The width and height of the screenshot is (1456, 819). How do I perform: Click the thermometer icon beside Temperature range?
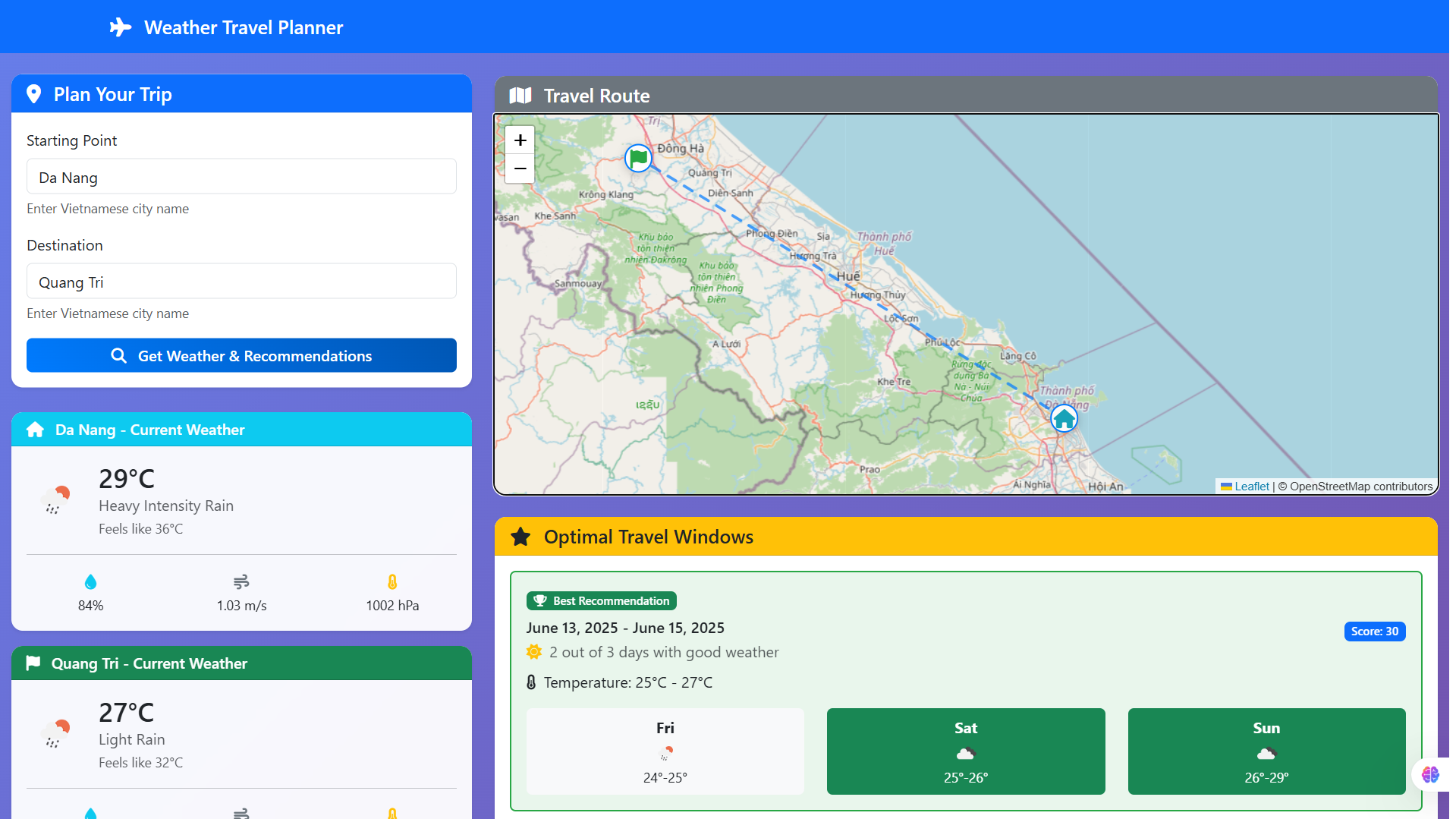pyautogui.click(x=531, y=682)
